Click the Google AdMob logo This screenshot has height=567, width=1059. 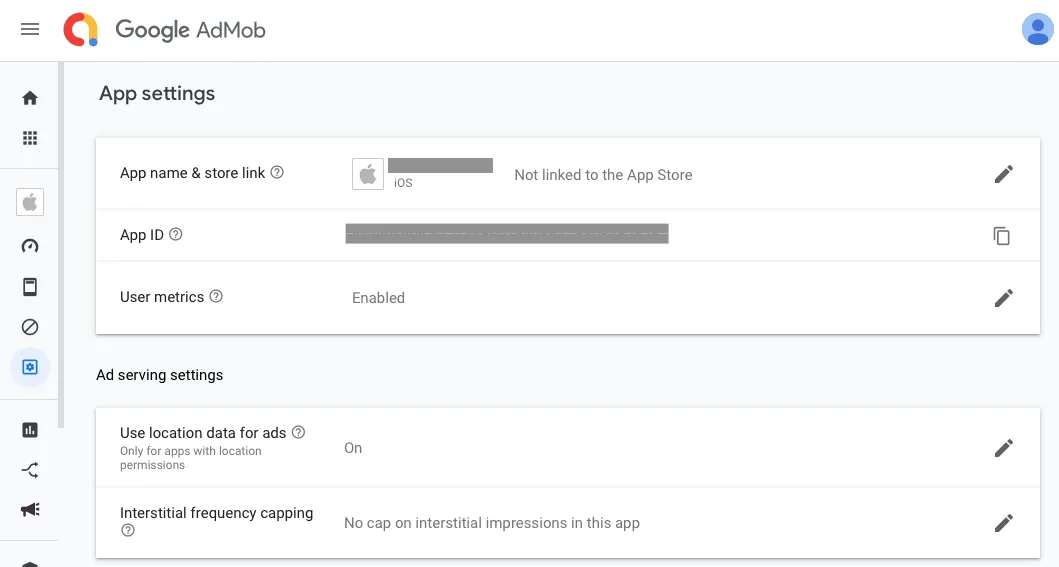click(x=165, y=30)
